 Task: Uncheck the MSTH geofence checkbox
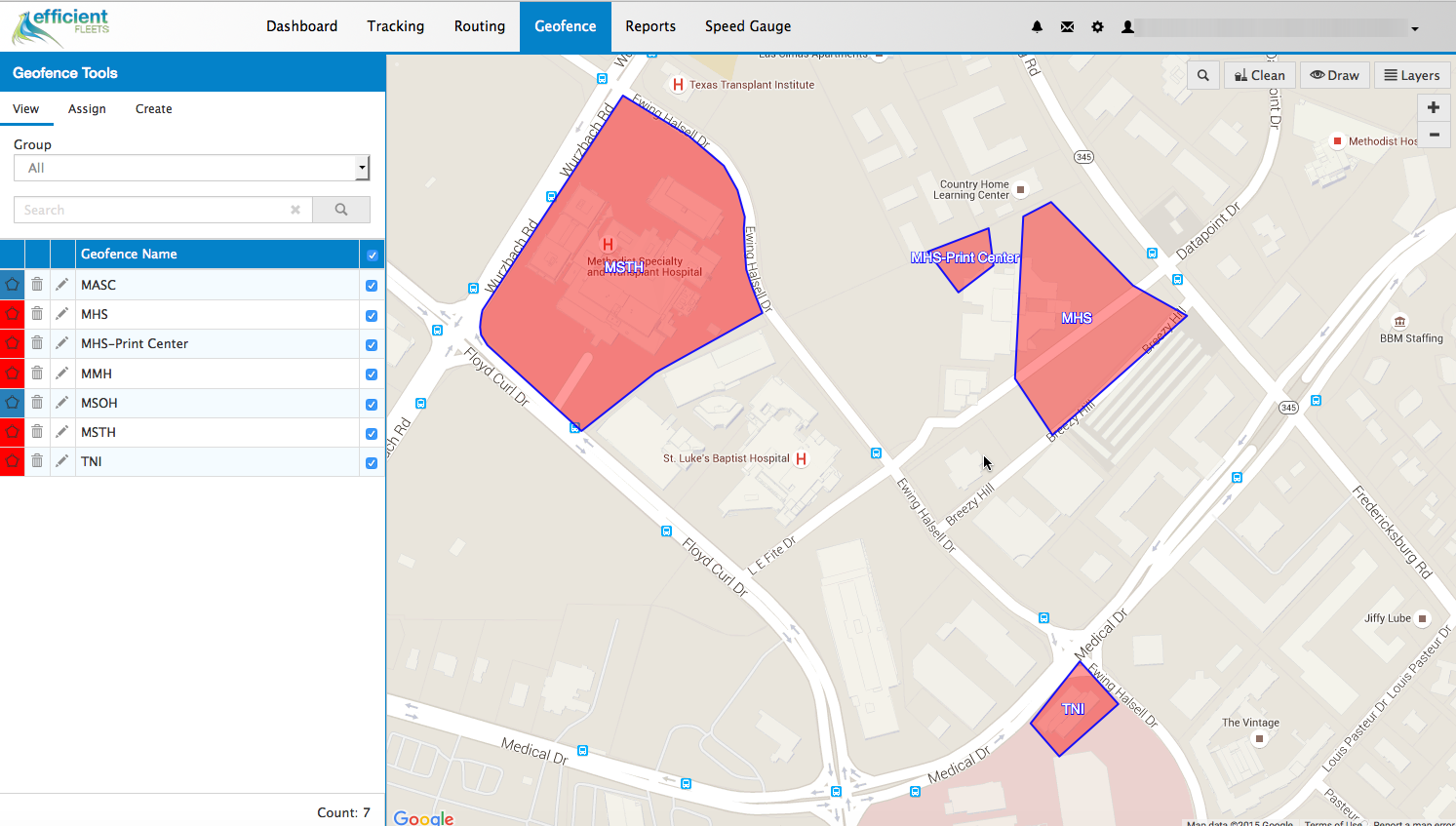(x=372, y=434)
